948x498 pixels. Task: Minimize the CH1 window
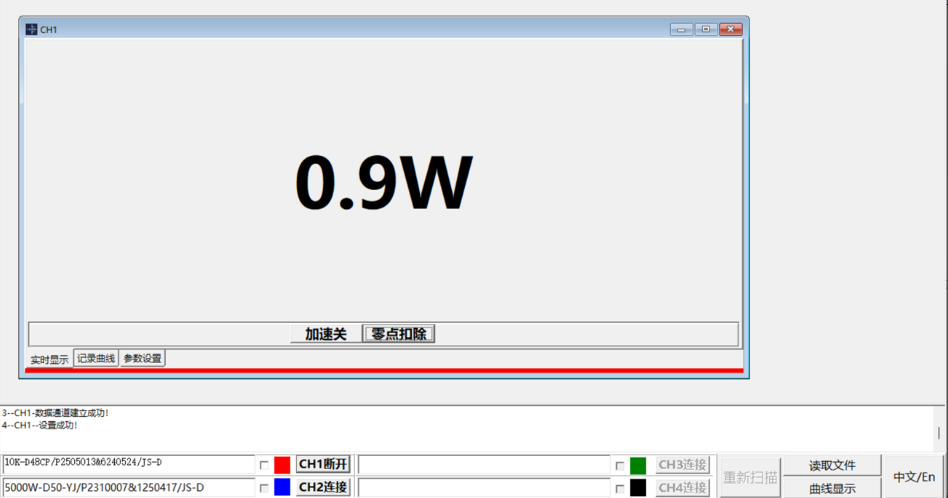[681, 29]
